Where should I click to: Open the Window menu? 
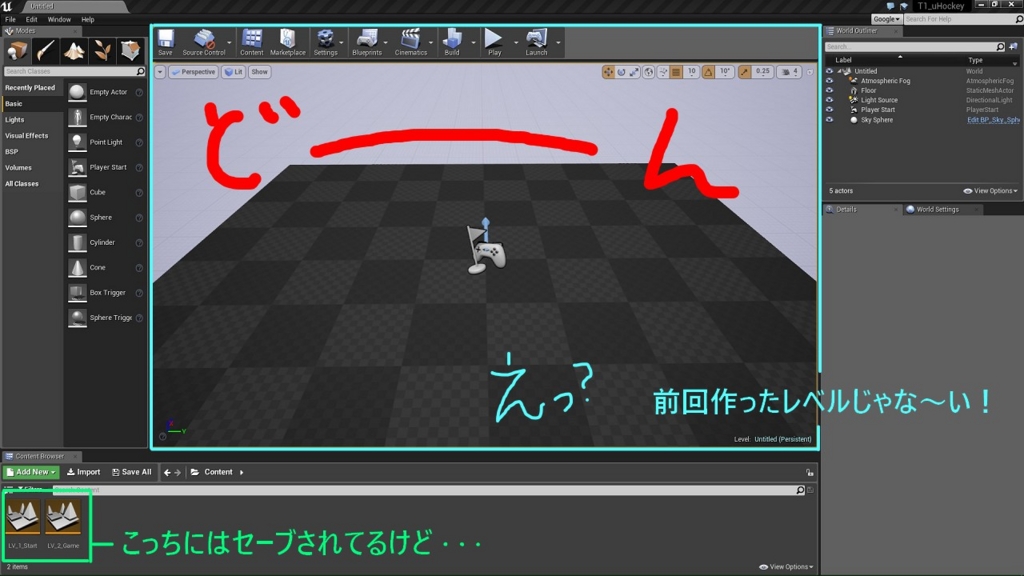coord(59,20)
